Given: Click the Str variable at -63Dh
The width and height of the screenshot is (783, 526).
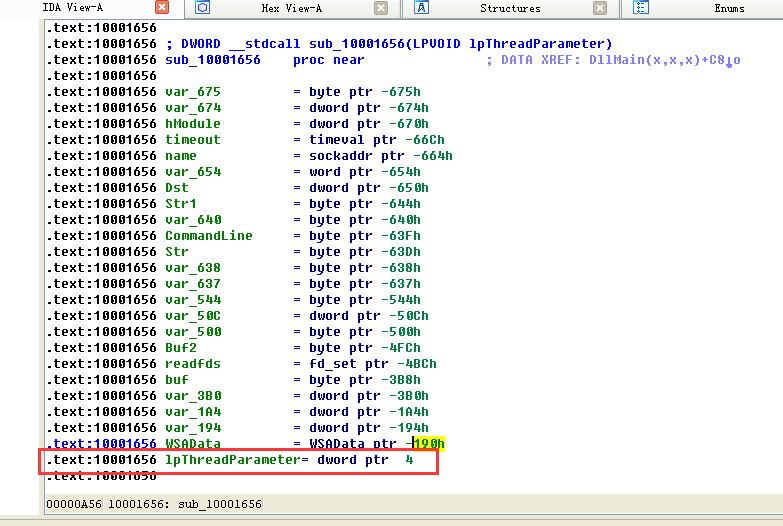Looking at the screenshot, I should click(177, 252).
